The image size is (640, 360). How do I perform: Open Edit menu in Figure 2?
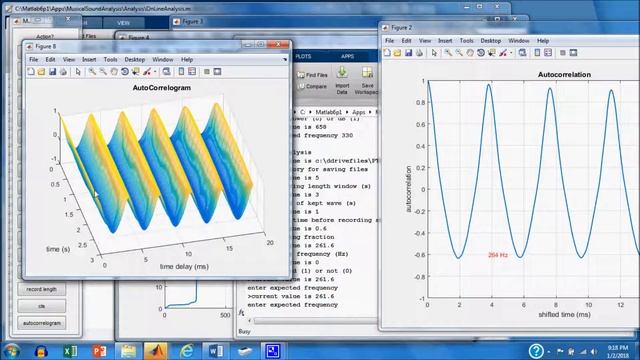[x=406, y=41]
